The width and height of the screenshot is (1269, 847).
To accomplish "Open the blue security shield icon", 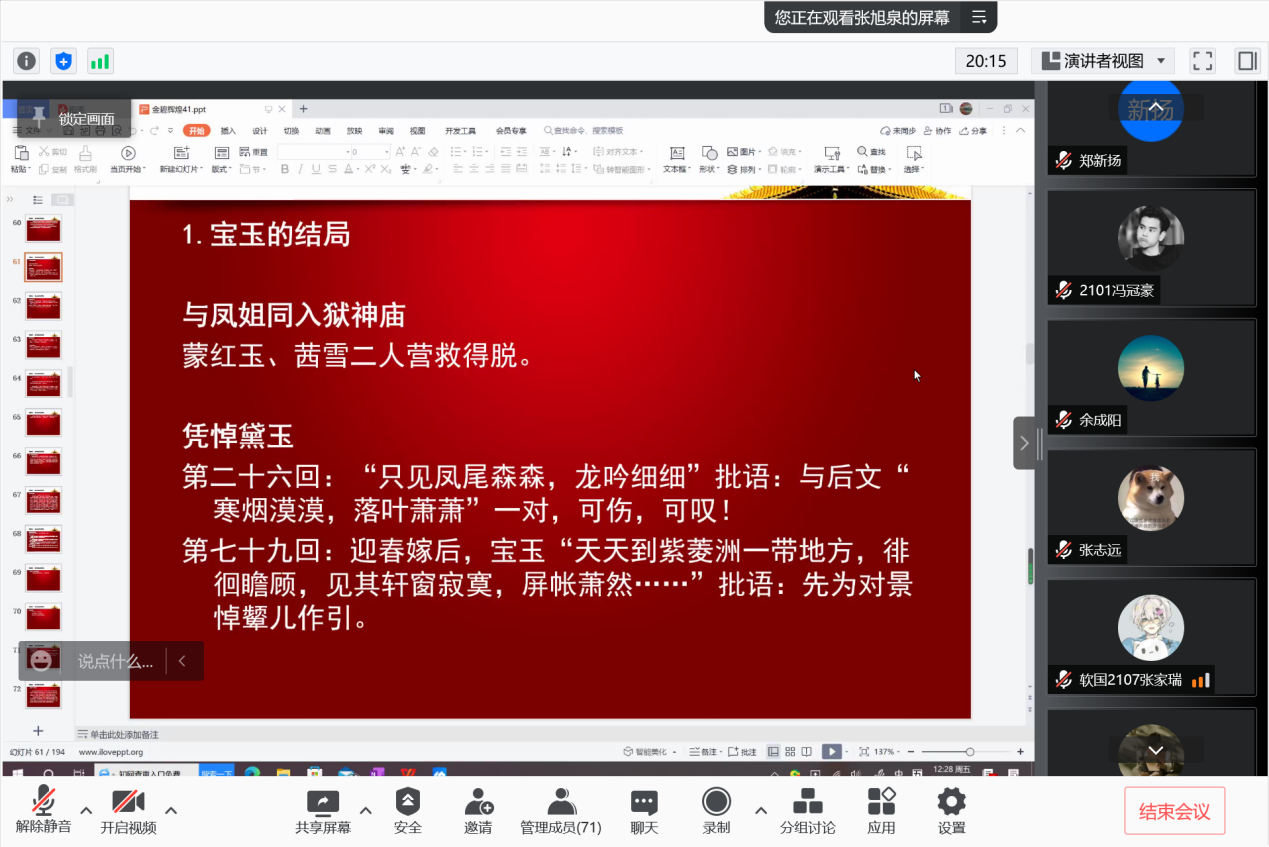I will (x=63, y=61).
